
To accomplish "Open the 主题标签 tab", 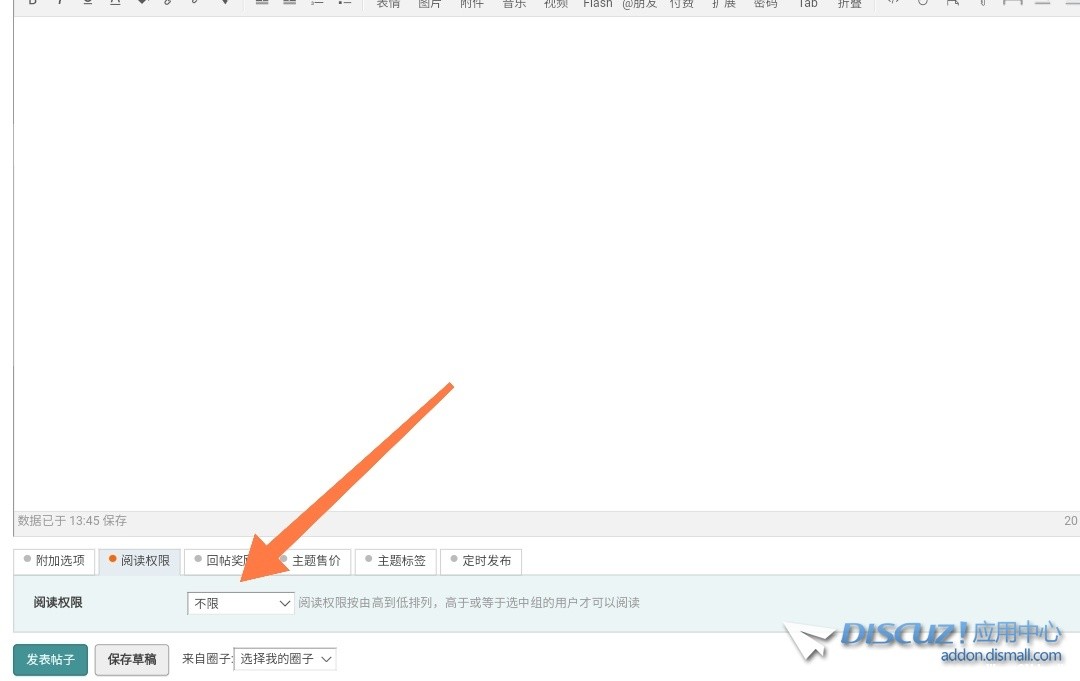I will pyautogui.click(x=396, y=561).
